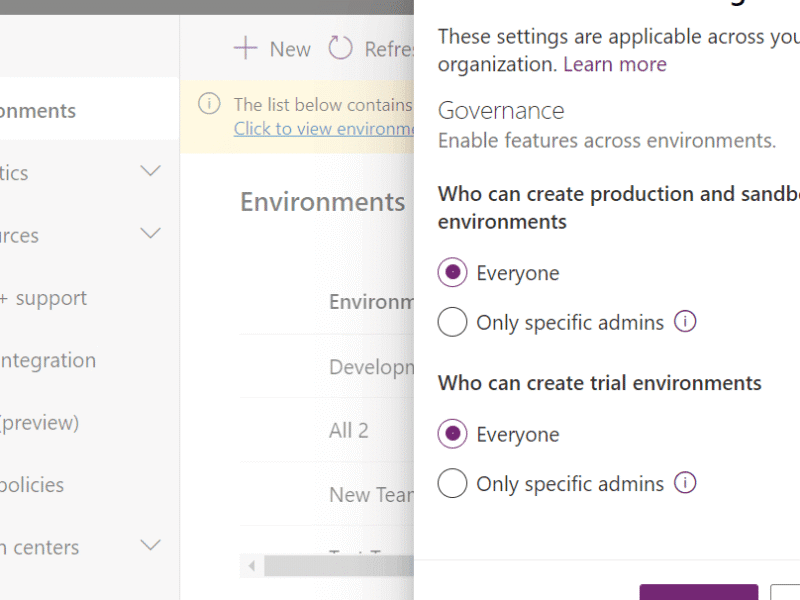
Task: Select Everyone for production and sandbox environments
Action: coord(452,272)
